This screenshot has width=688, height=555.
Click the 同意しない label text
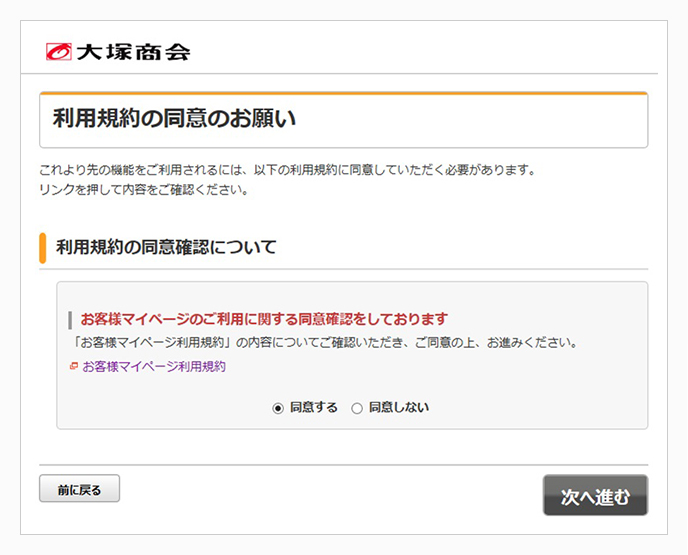[x=399, y=408]
